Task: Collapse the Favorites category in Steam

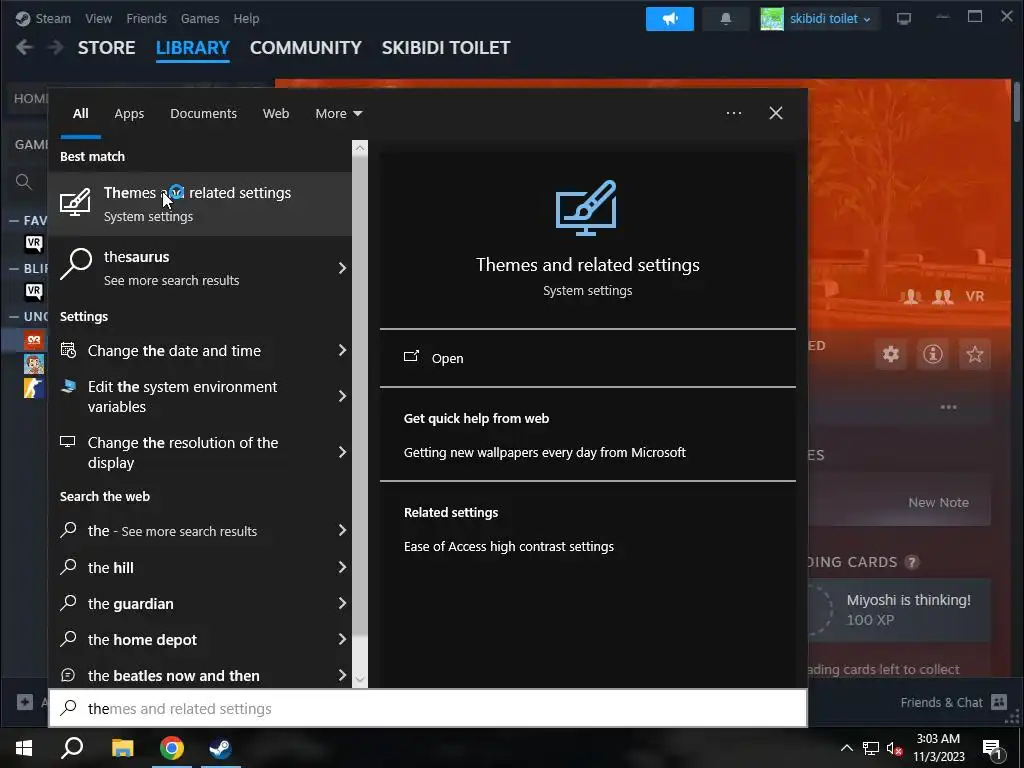Action: click(x=13, y=221)
